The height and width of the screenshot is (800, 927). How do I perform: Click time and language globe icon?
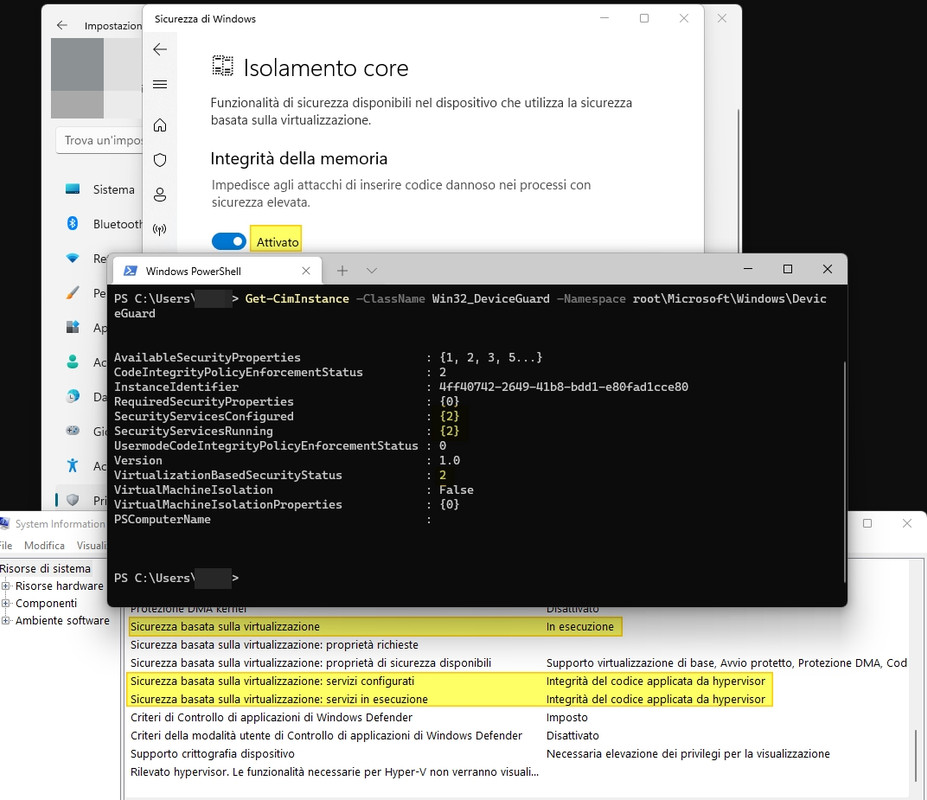point(73,396)
